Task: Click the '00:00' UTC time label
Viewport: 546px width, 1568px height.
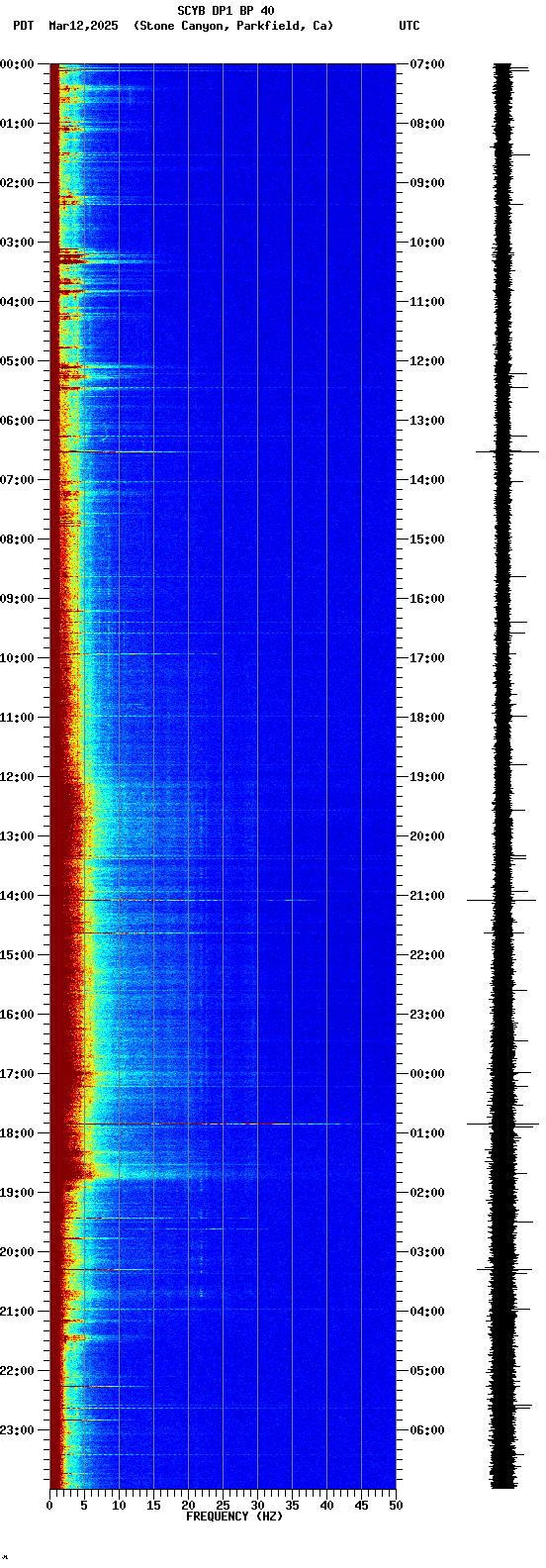Action: click(428, 1074)
